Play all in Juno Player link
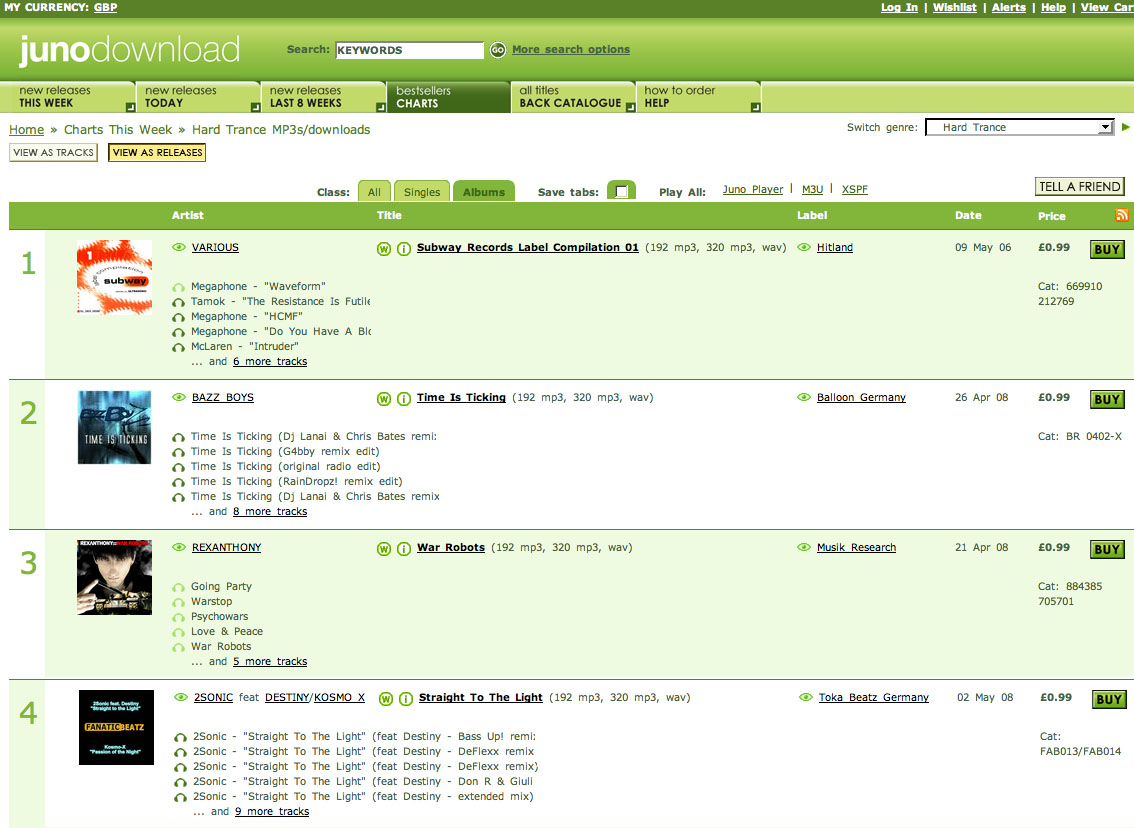 [x=752, y=189]
